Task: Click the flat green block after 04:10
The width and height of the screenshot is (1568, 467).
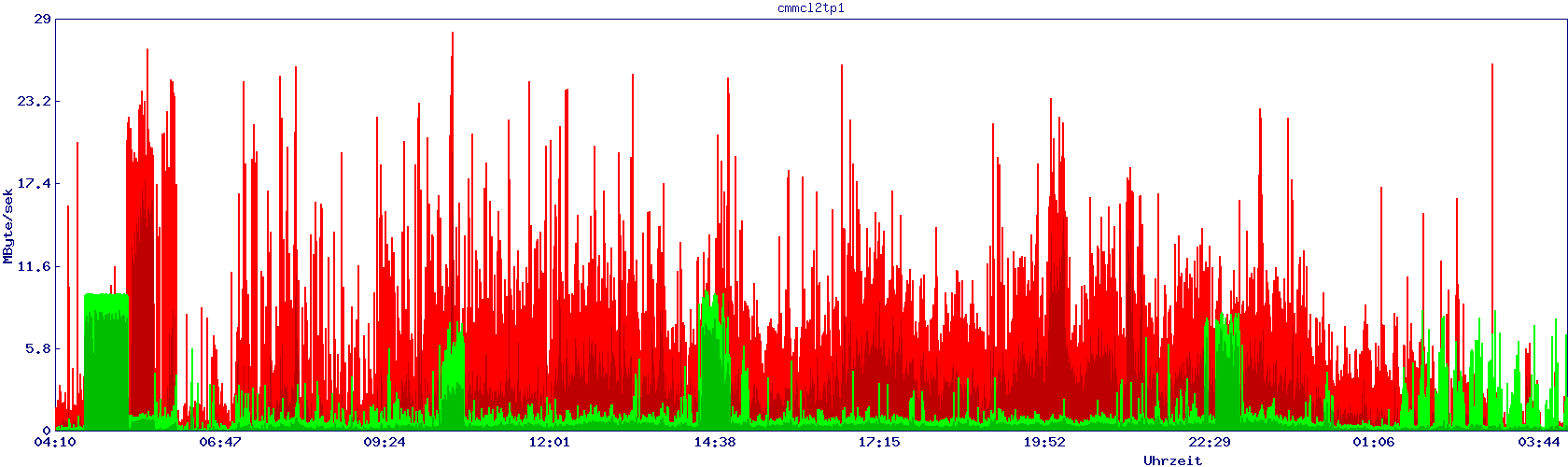Action: (105, 364)
